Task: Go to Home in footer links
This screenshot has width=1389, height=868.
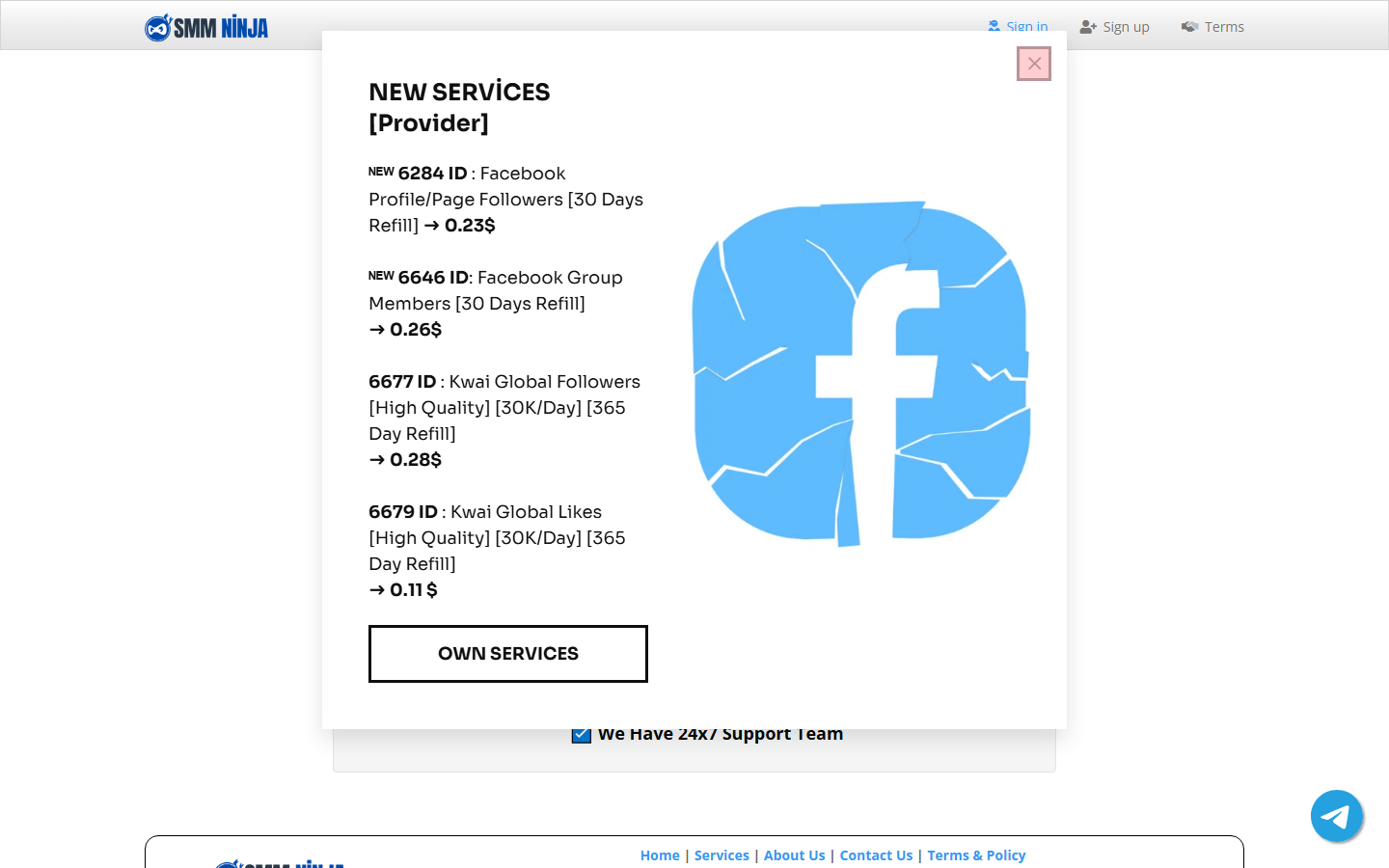Action: [x=660, y=855]
